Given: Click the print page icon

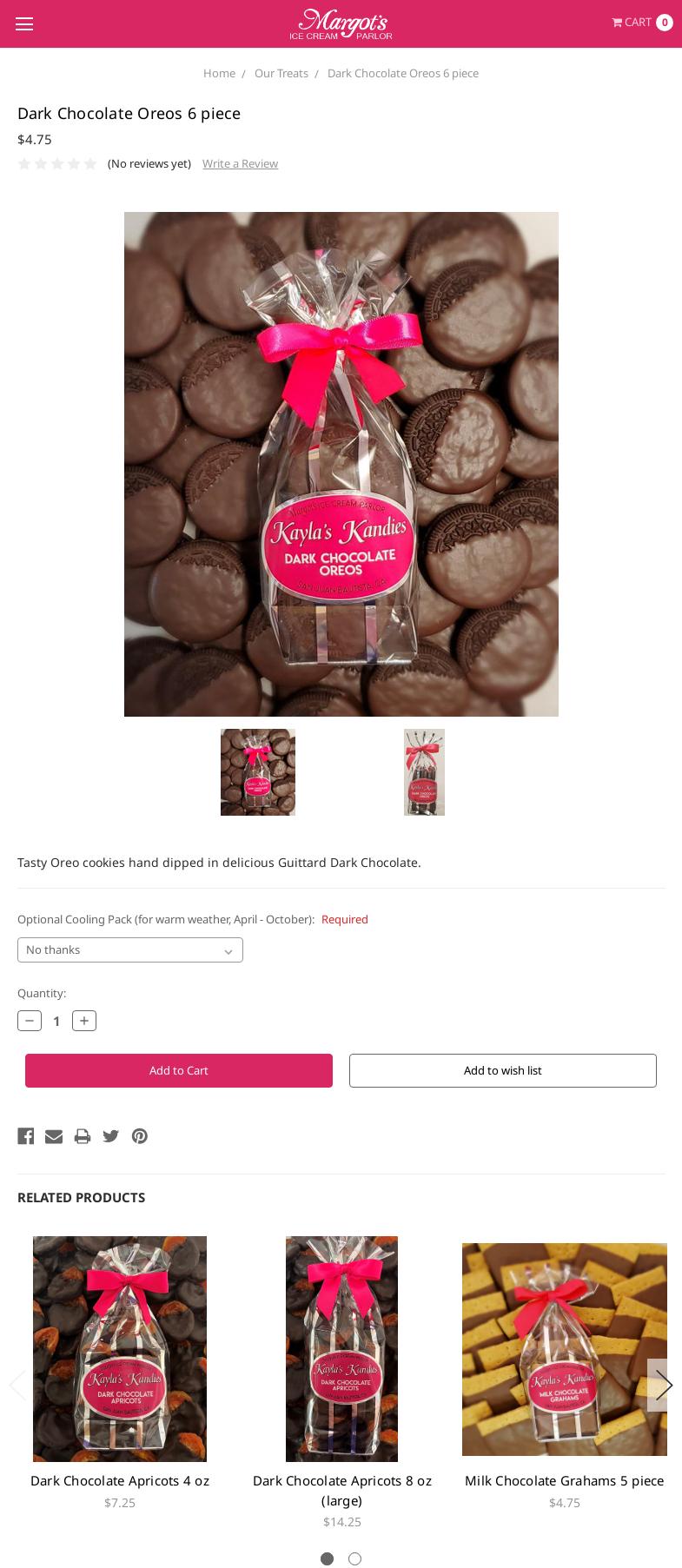Looking at the screenshot, I should (83, 1136).
